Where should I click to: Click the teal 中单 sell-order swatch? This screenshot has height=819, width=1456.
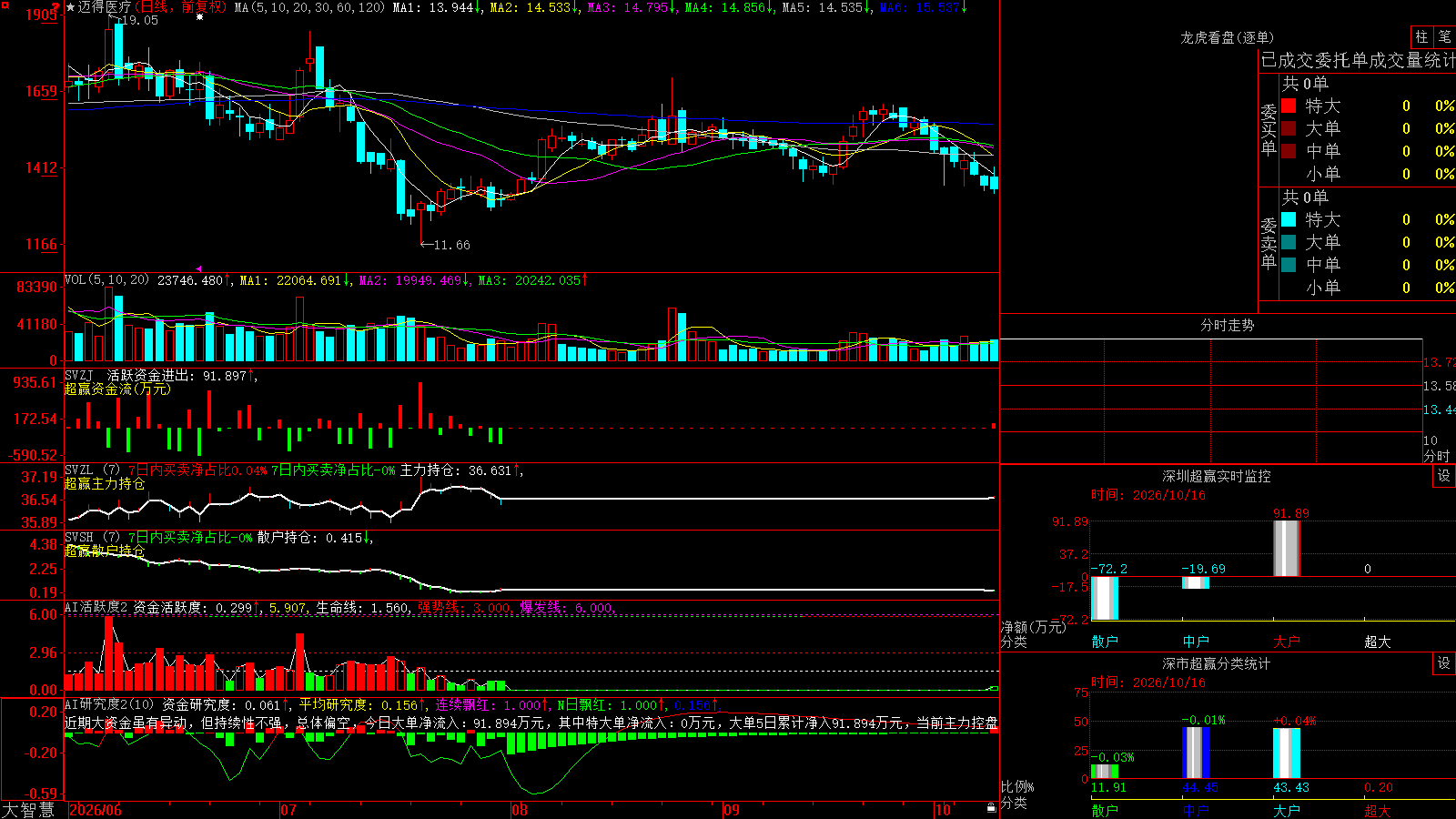point(1289,265)
